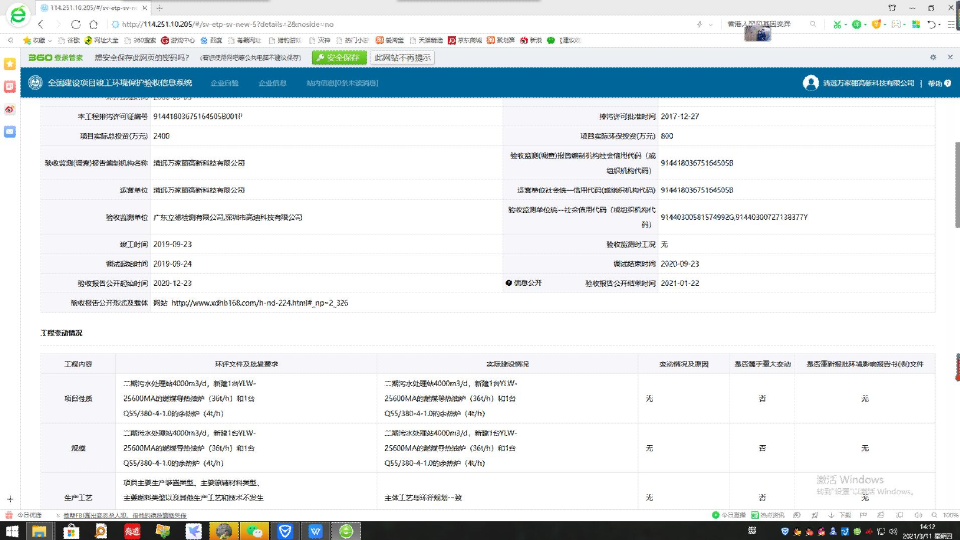Reload the page with refresh icon

point(76,23)
